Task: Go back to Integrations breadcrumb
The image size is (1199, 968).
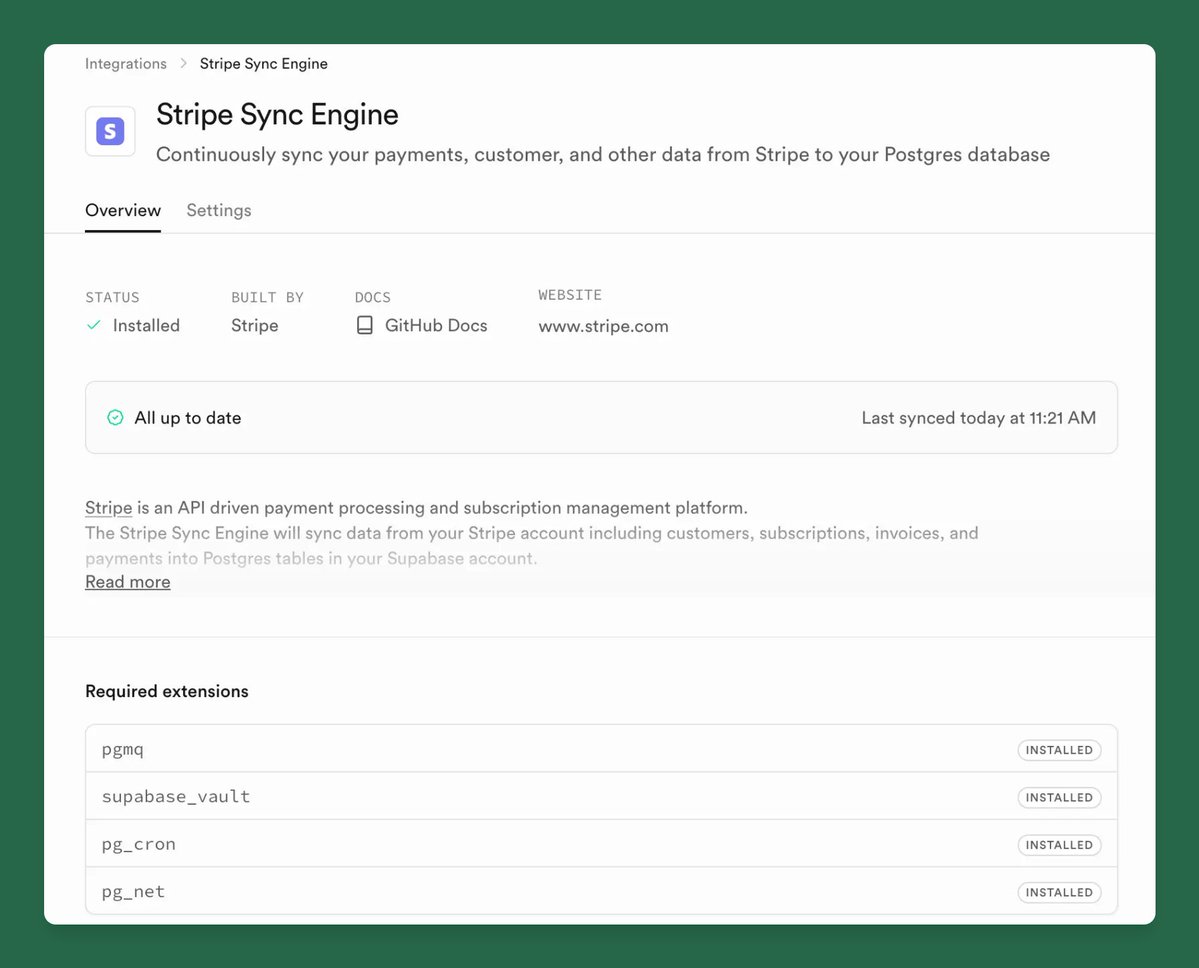Action: 125,63
